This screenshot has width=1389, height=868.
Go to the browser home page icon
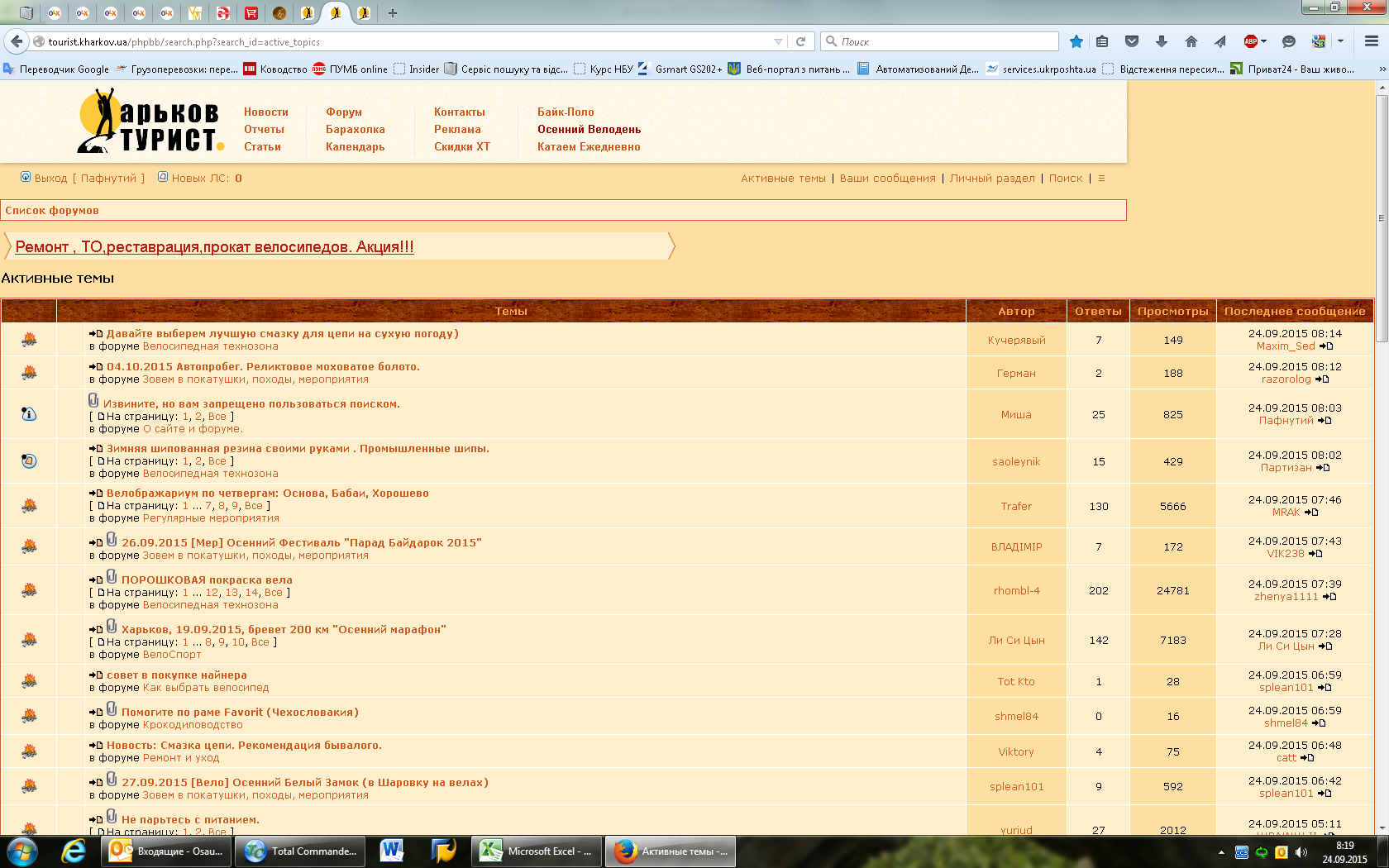coord(1191,41)
